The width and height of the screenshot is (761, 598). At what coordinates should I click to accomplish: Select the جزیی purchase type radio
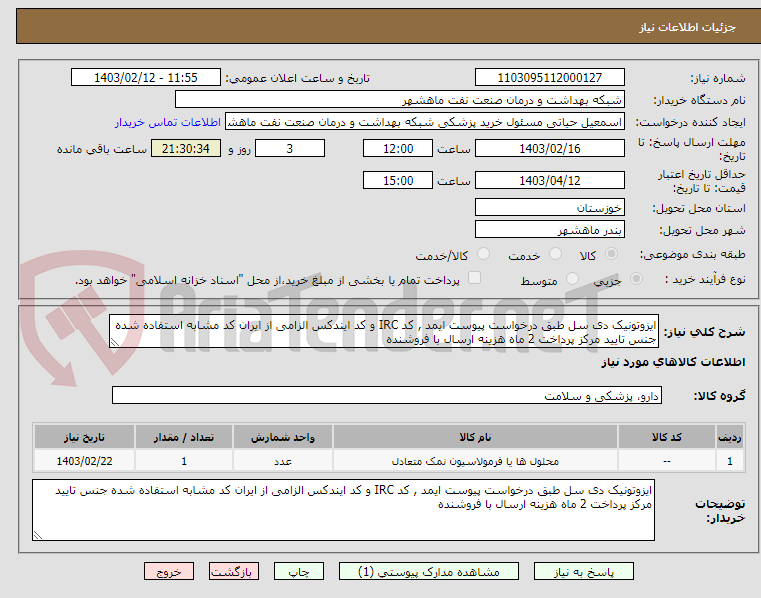[x=636, y=279]
